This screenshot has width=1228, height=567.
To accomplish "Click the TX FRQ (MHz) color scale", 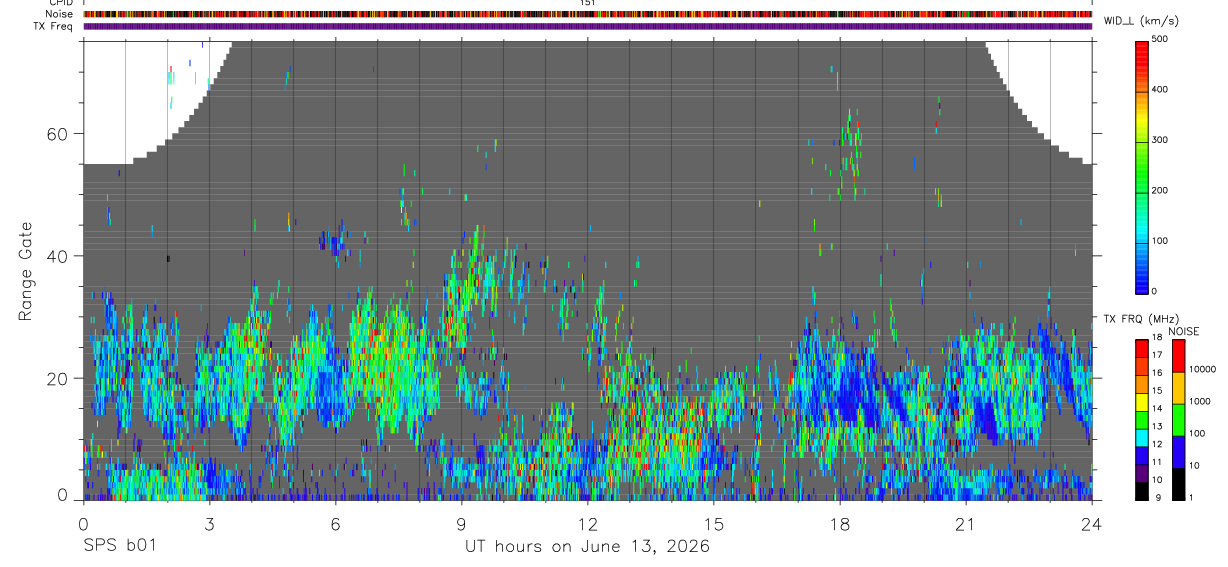I will (x=1142, y=419).
